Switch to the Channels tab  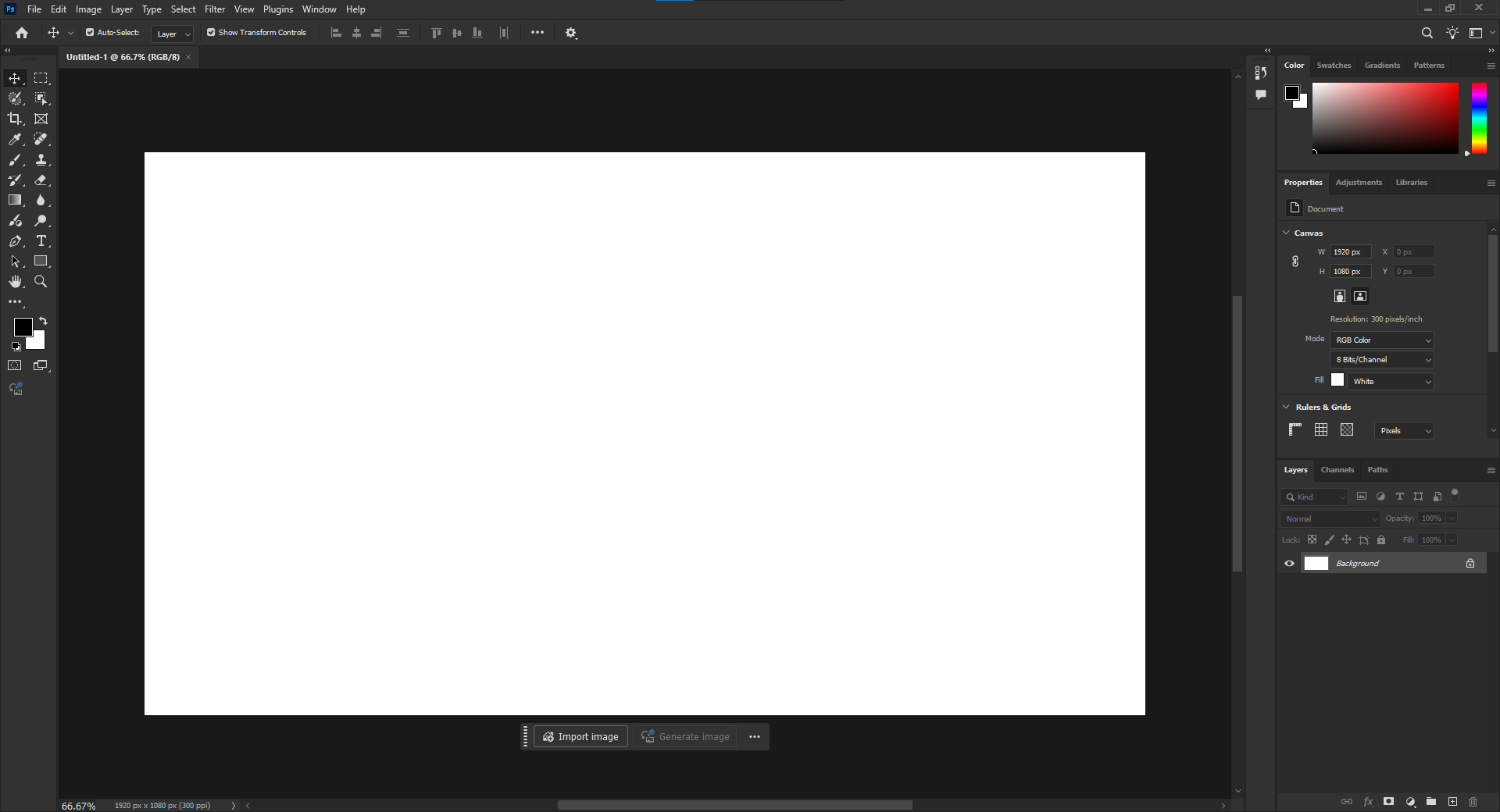[1337, 469]
